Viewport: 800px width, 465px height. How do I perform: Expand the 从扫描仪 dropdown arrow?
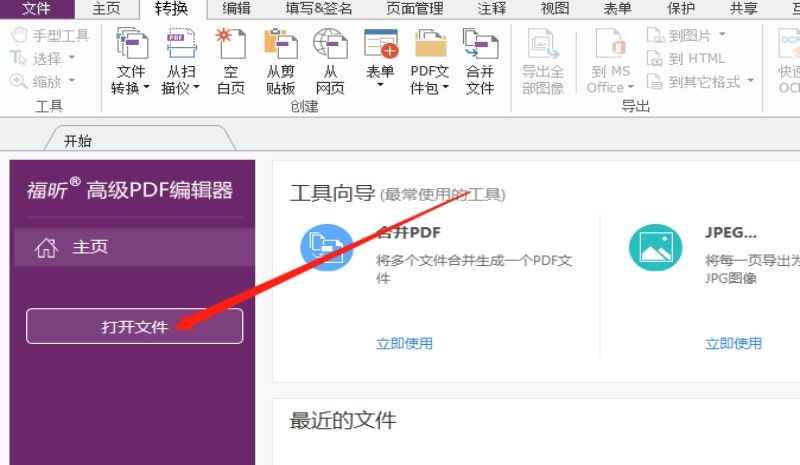(x=196, y=88)
